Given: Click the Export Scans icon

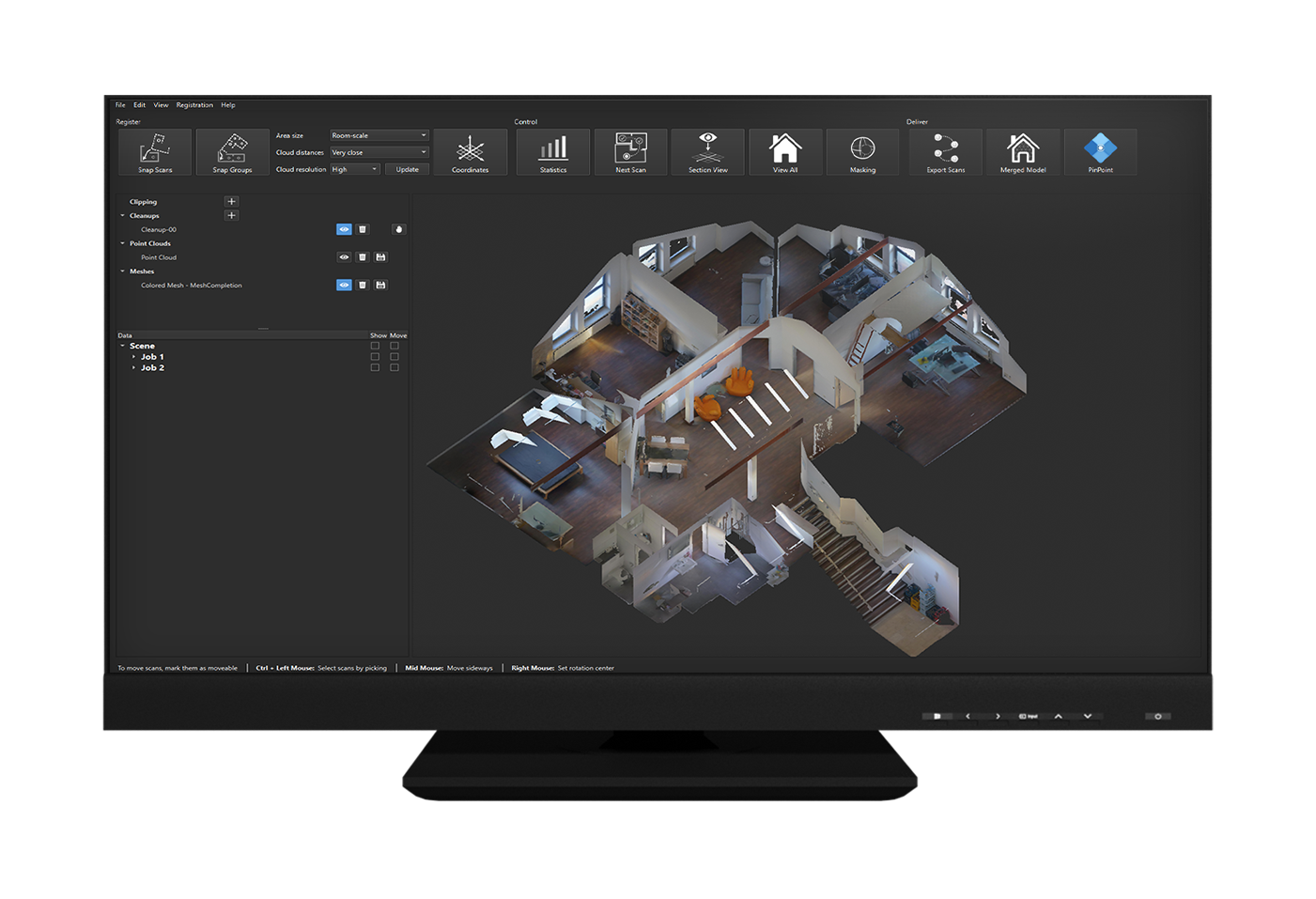Looking at the screenshot, I should [945, 151].
